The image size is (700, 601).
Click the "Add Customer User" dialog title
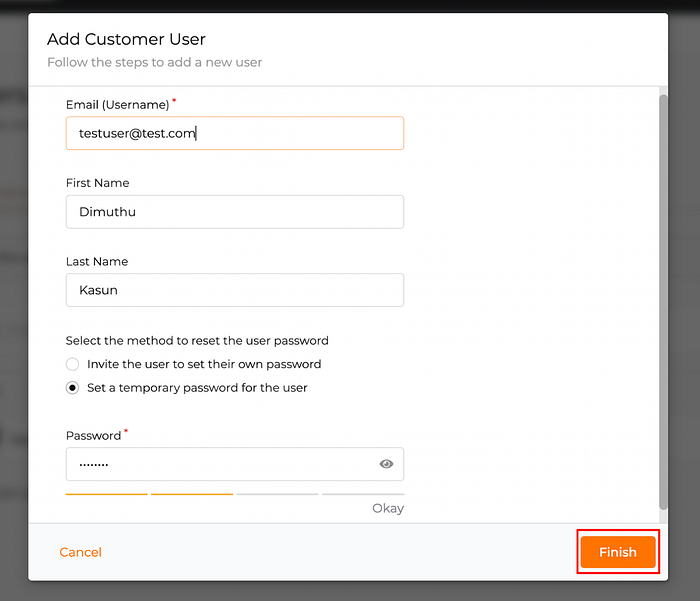(x=126, y=39)
